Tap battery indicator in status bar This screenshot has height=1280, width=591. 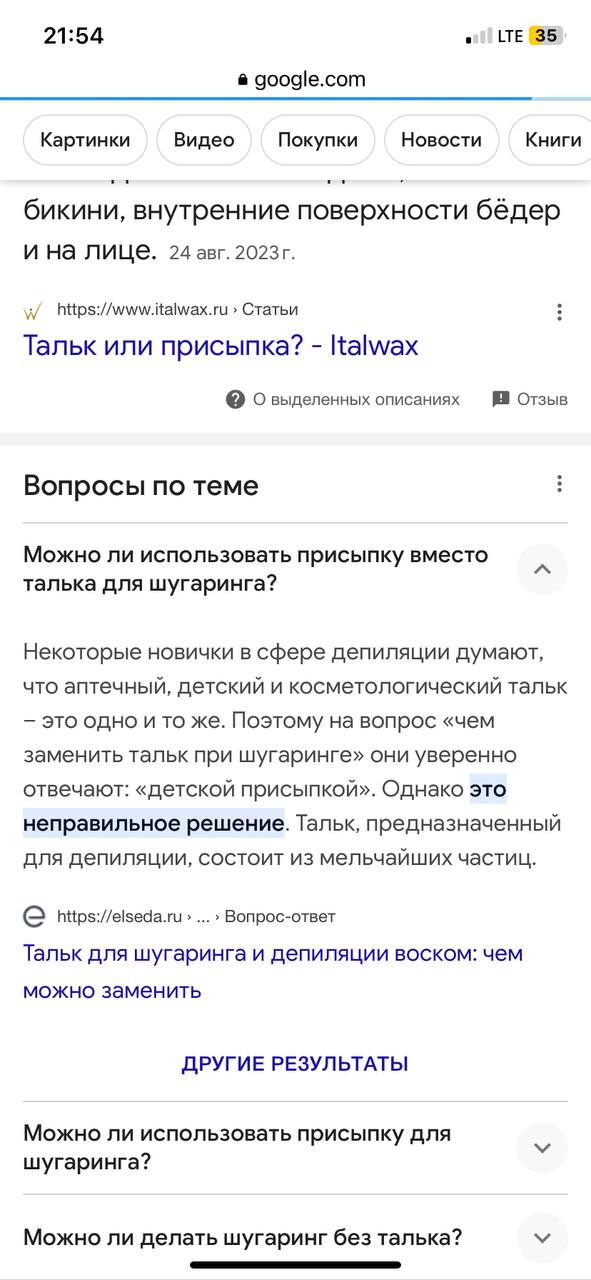coord(547,36)
